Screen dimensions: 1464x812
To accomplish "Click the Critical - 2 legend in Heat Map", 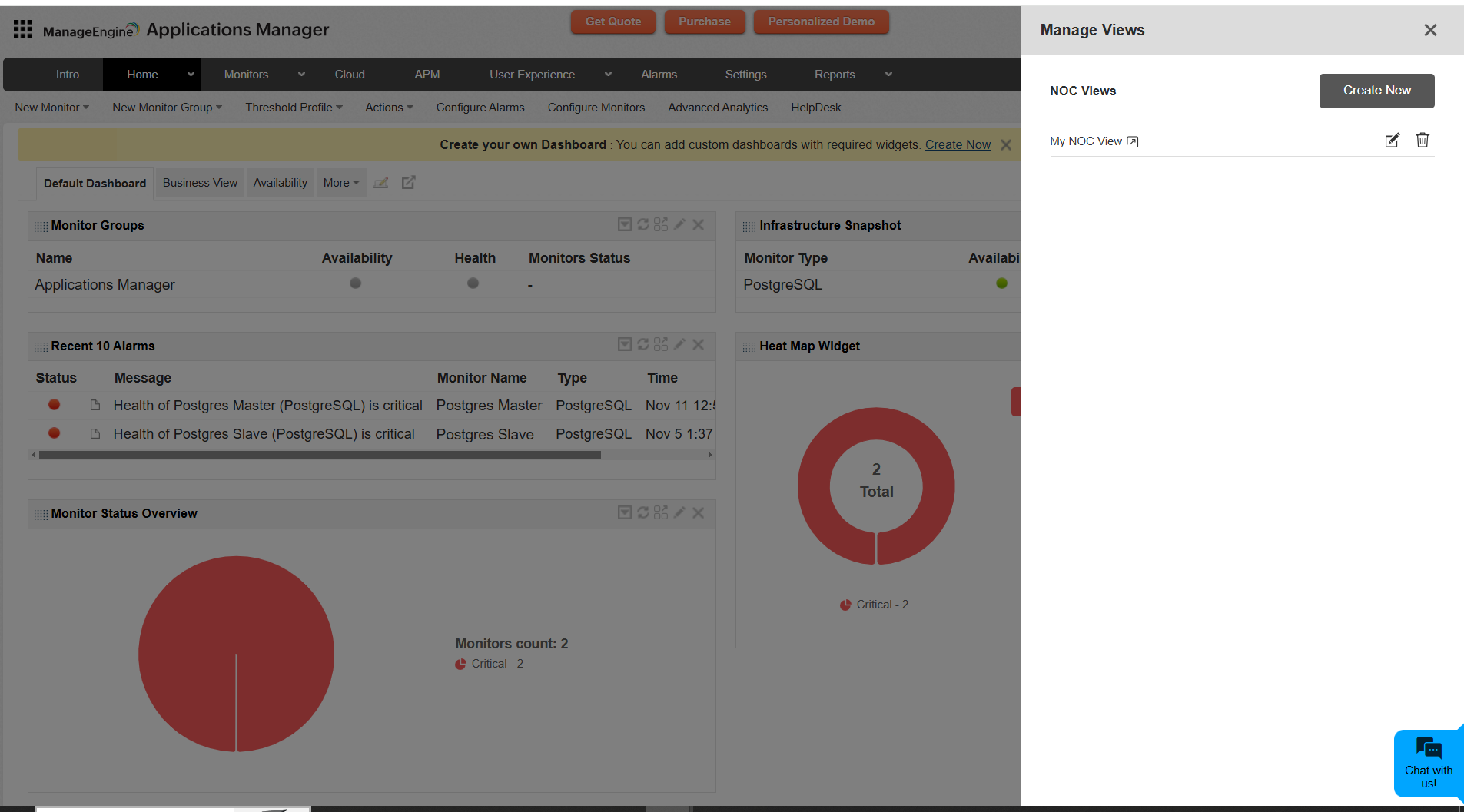I will 875,605.
